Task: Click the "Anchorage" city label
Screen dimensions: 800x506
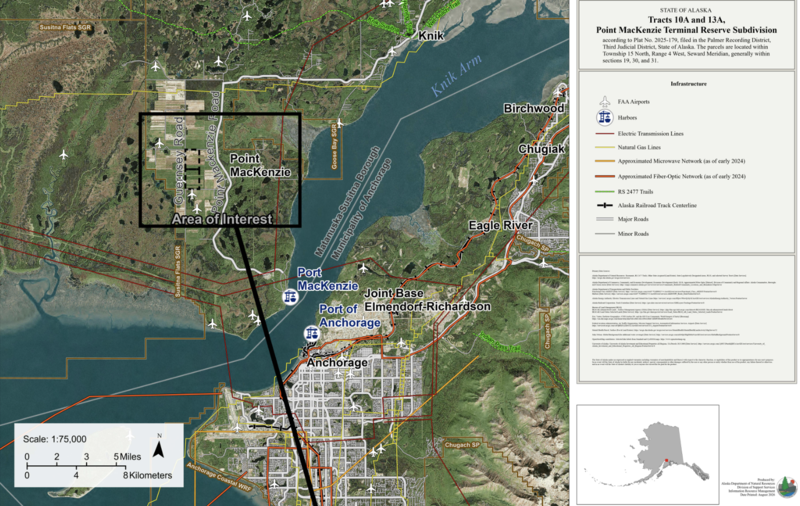Action: (337, 363)
